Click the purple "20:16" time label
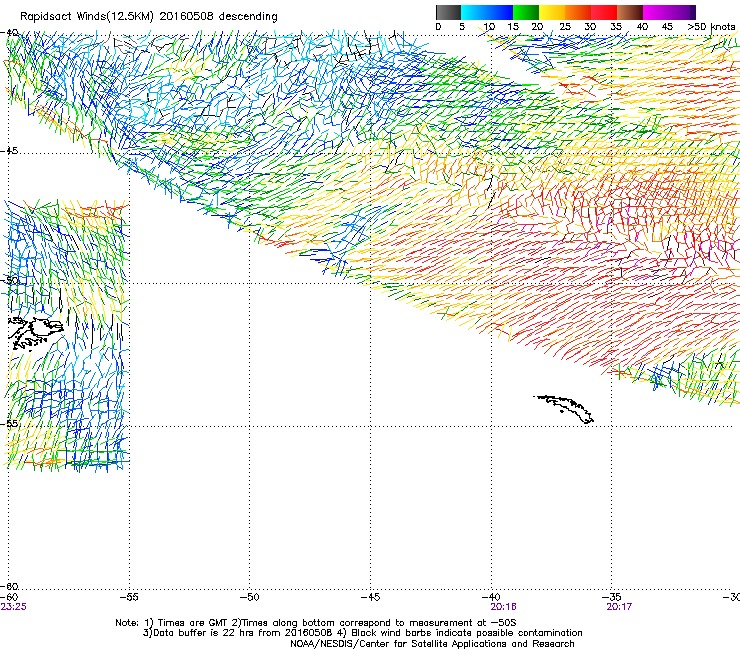740x650 pixels. (503, 607)
